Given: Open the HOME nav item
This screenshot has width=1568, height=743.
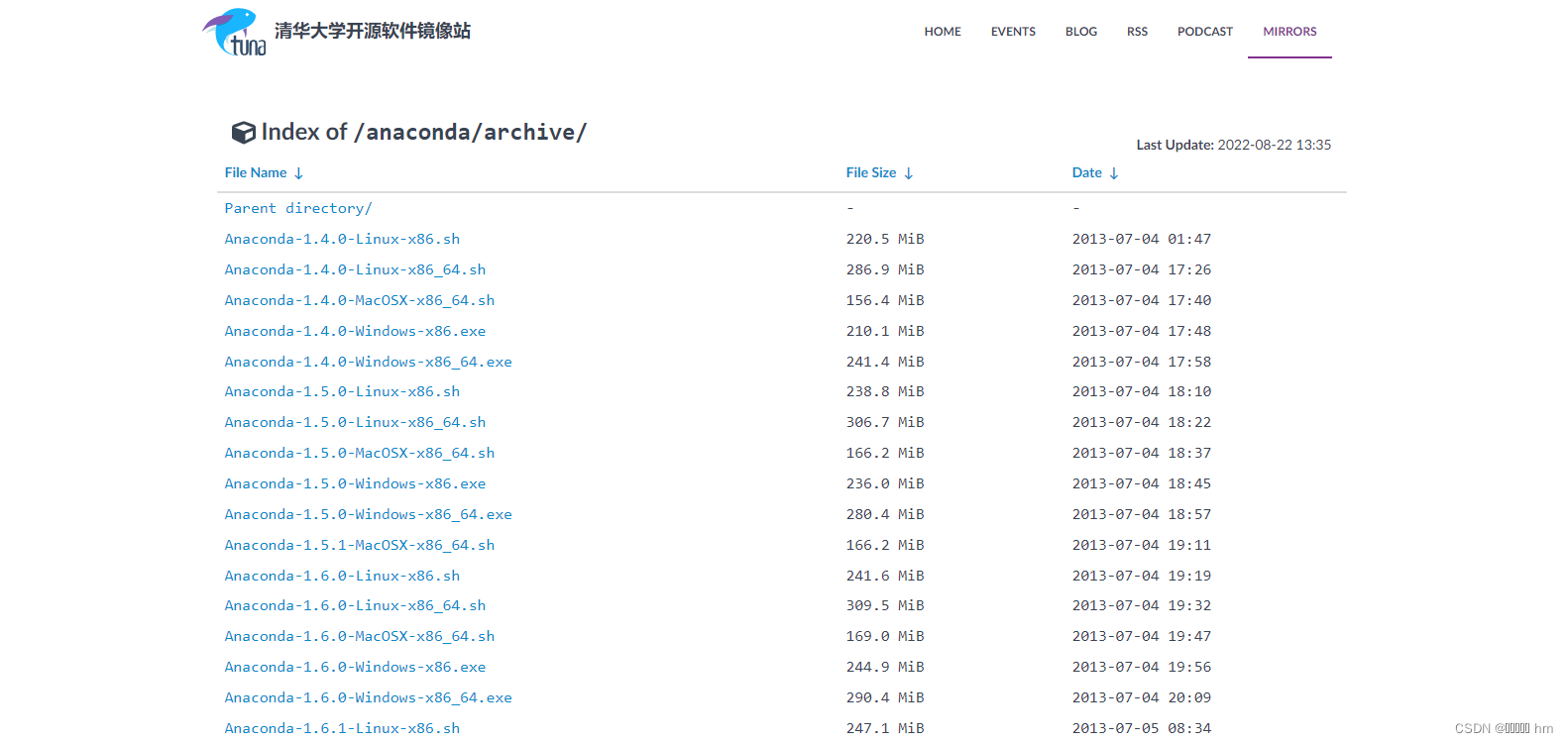Looking at the screenshot, I should (943, 32).
